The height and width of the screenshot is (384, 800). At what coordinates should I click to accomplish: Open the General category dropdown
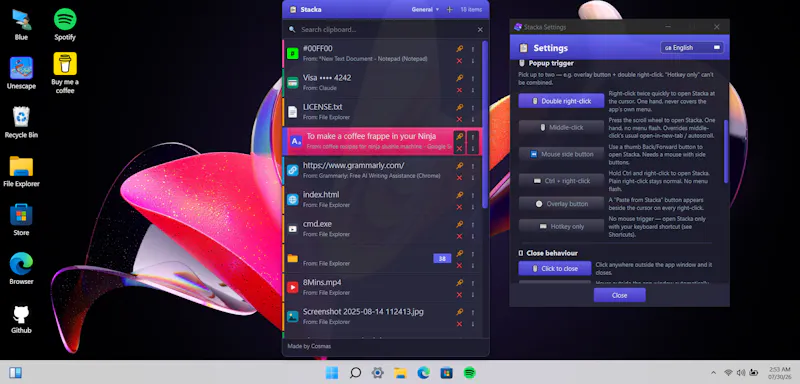(x=425, y=9)
